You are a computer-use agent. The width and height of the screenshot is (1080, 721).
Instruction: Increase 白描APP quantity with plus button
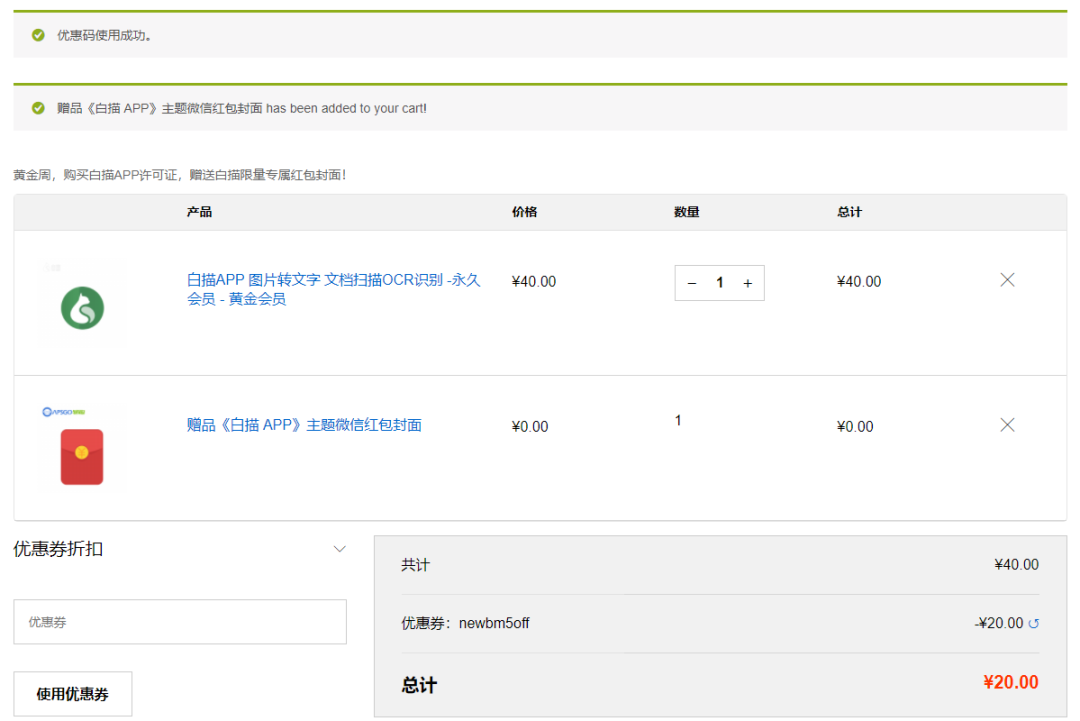747,283
